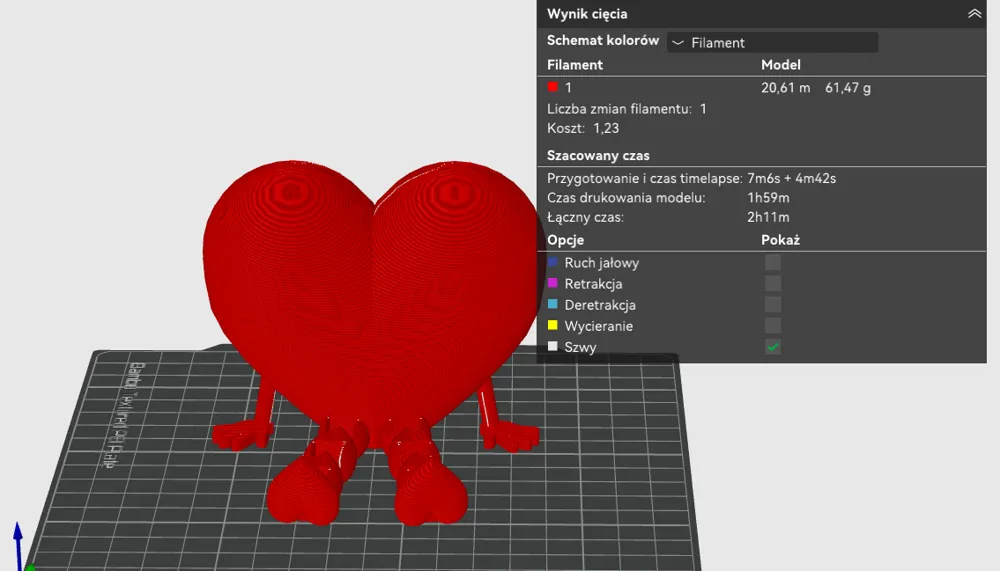Image resolution: width=1000 pixels, height=571 pixels.
Task: Click 'Liczba zmian filamentu: 1' text
Action: point(626,109)
